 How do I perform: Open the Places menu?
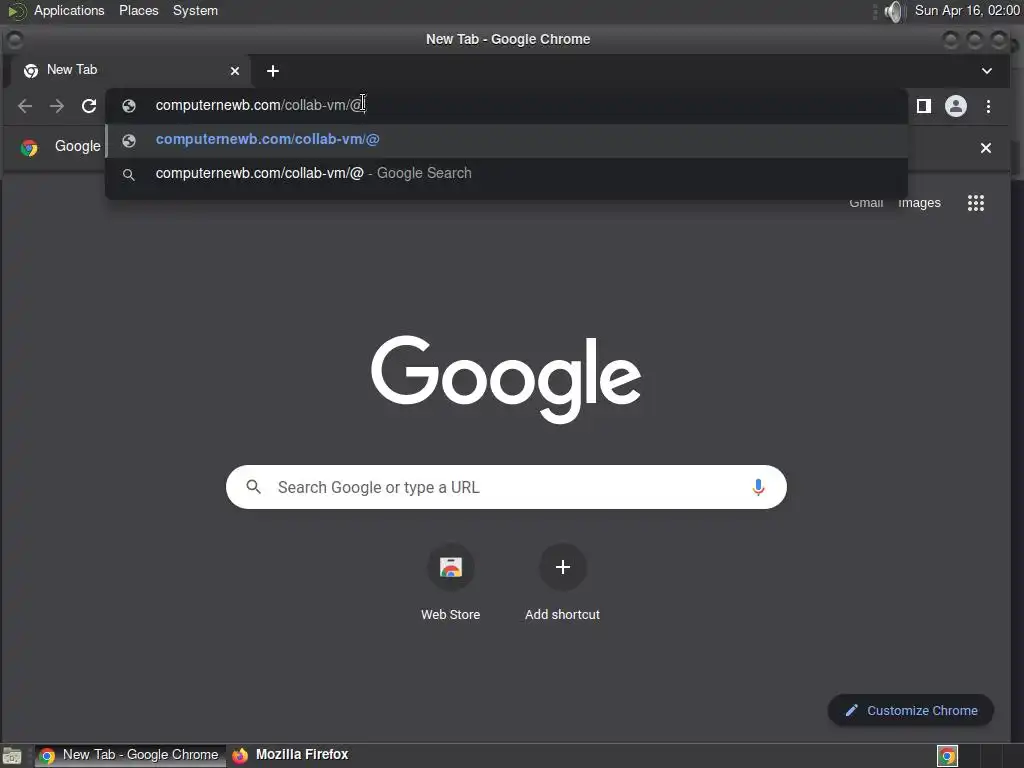point(138,10)
